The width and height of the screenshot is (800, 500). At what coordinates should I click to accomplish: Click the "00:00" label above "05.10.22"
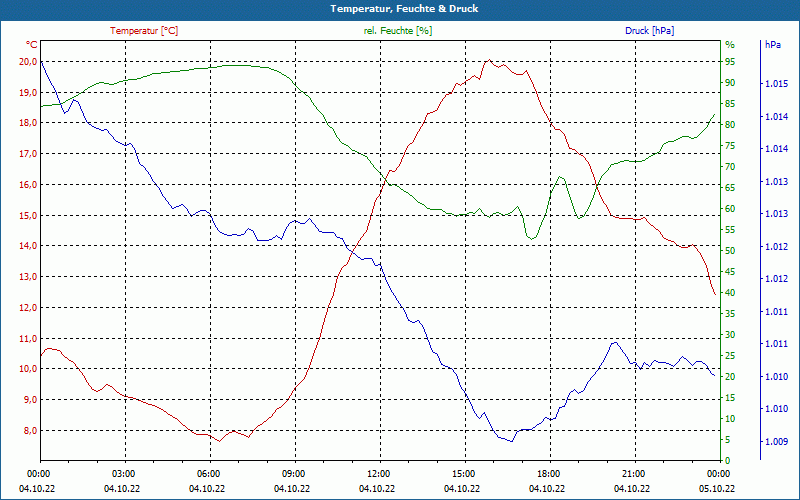pos(717,473)
